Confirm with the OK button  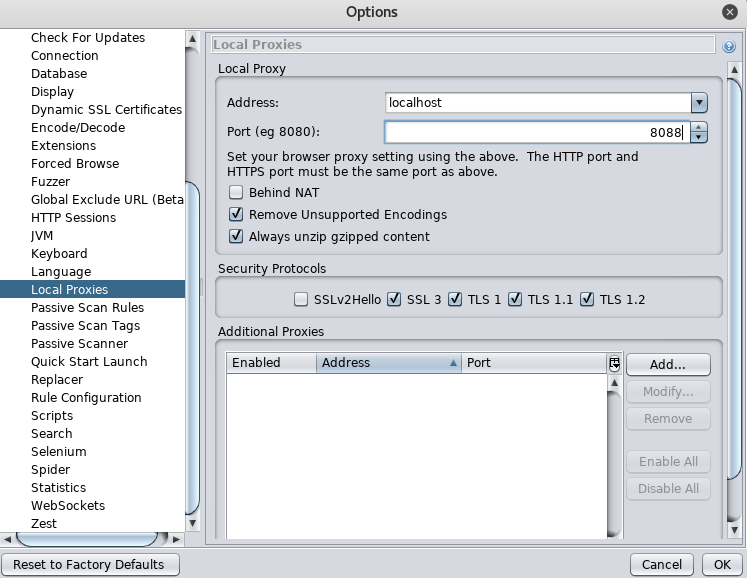click(x=722, y=565)
